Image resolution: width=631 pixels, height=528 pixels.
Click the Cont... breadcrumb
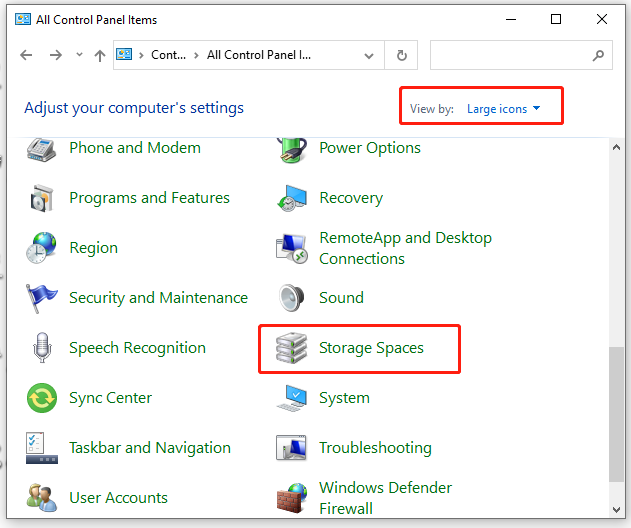click(x=168, y=55)
